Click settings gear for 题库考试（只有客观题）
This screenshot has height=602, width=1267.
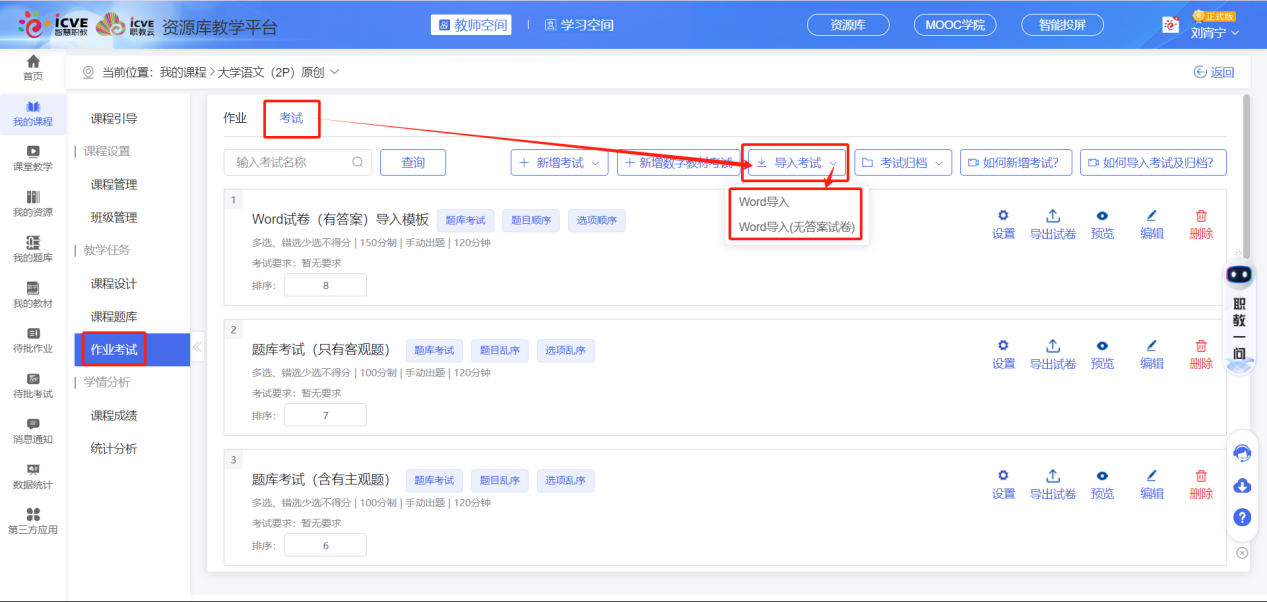pyautogui.click(x=1003, y=353)
